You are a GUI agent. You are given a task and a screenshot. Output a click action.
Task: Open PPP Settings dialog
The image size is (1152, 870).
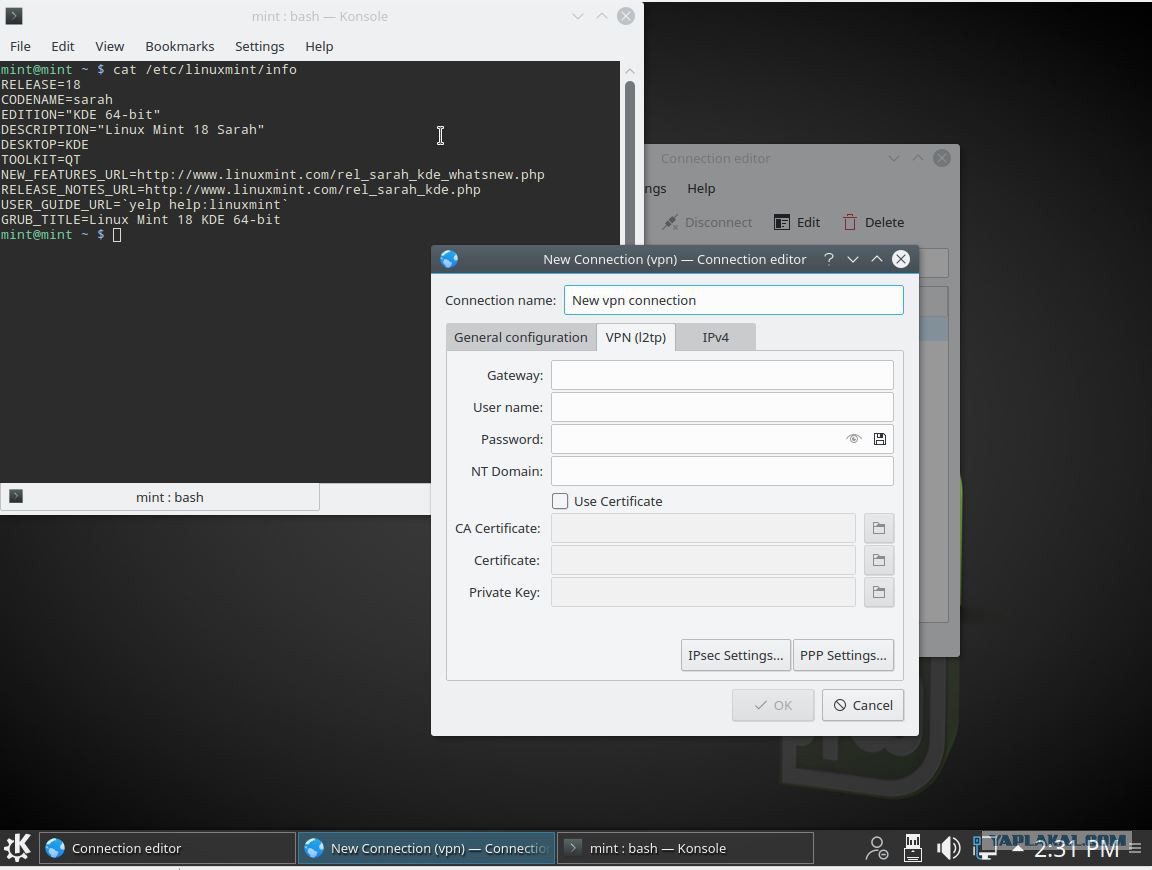tap(843, 655)
